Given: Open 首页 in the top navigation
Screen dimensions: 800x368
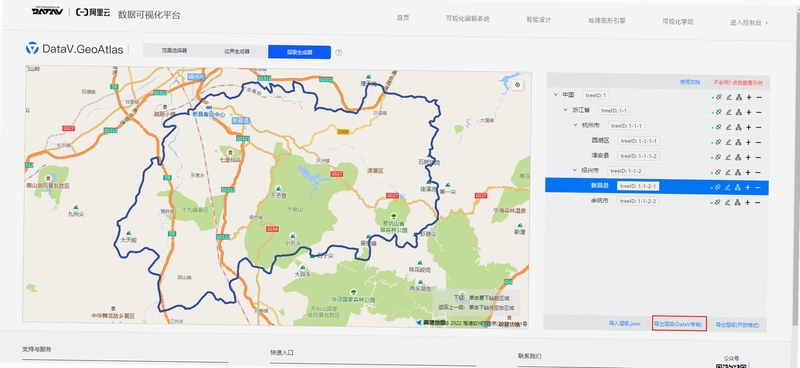Looking at the screenshot, I should [403, 17].
